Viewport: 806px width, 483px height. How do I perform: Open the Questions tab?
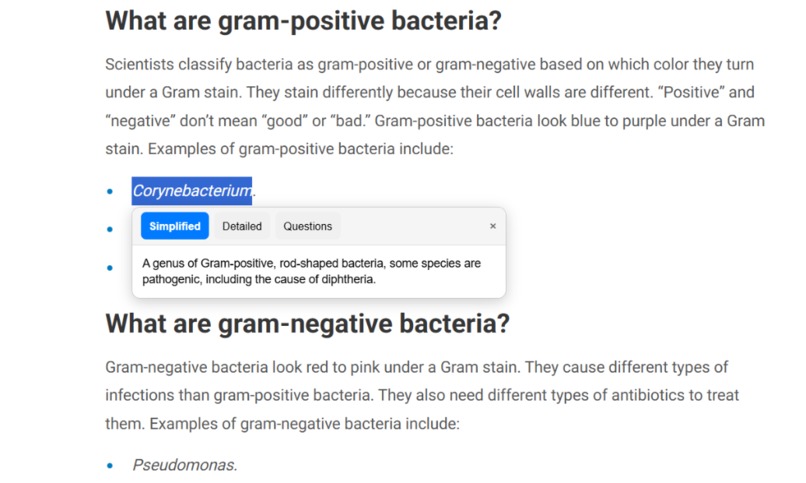point(307,226)
